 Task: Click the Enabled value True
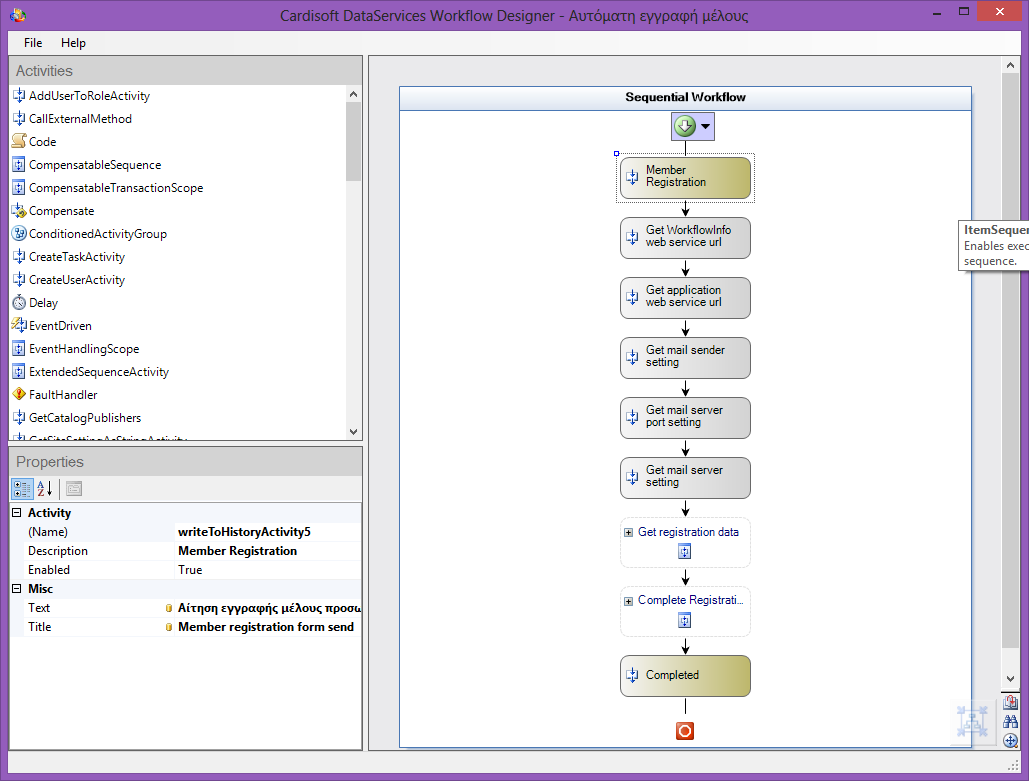pos(268,570)
